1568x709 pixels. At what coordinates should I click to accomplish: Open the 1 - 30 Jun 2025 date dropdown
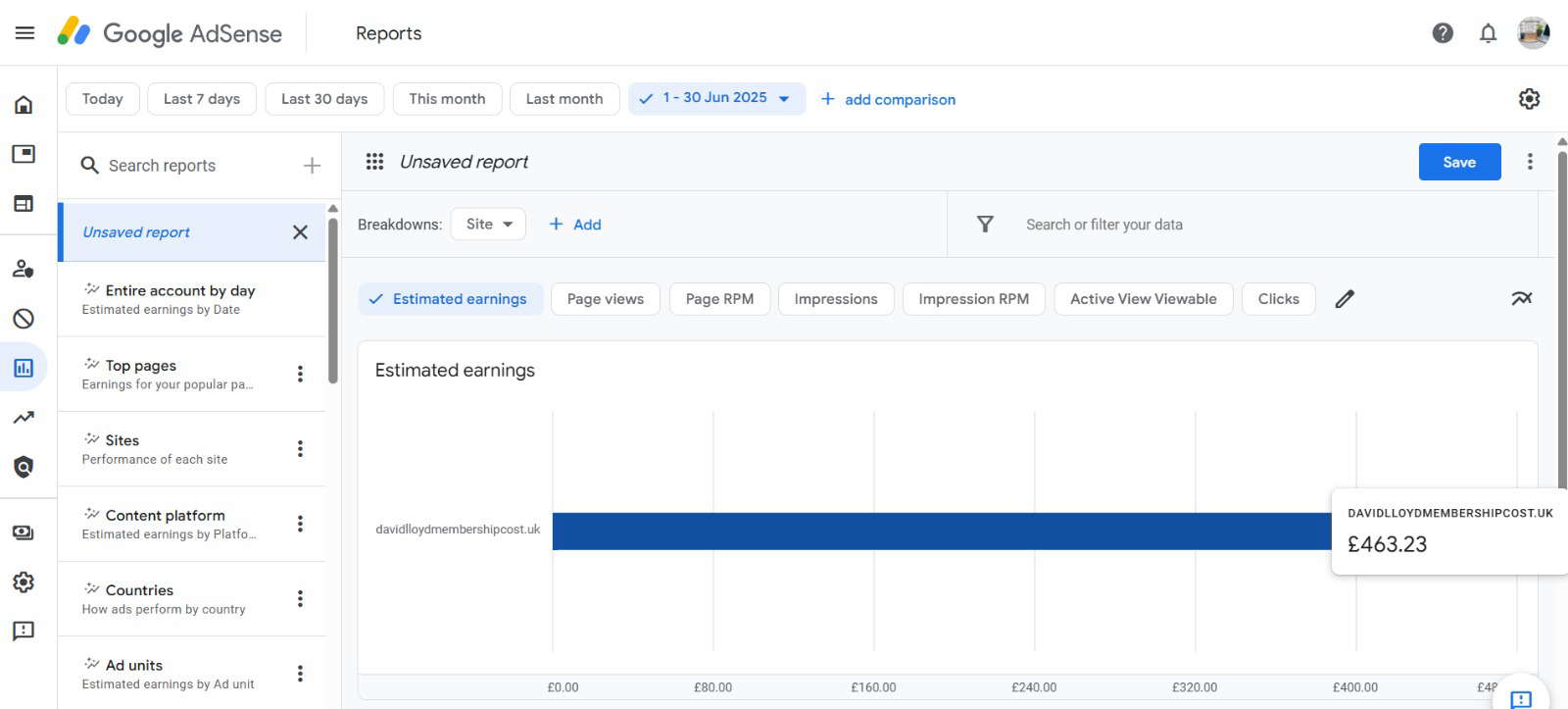pos(716,99)
